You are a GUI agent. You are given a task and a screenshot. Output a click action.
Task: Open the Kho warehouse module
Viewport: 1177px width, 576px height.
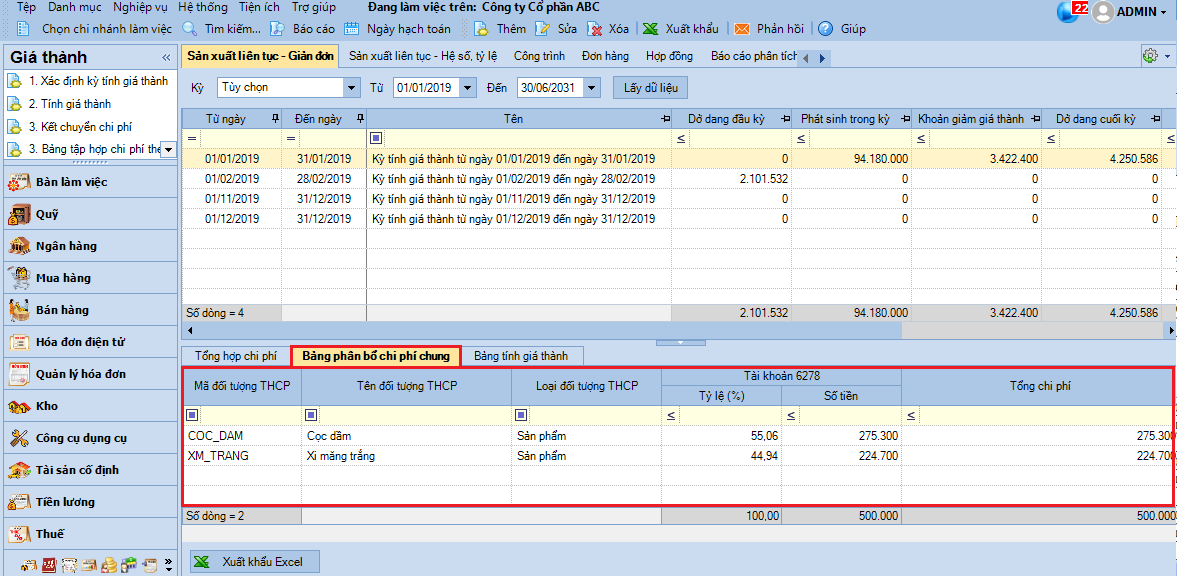pos(47,406)
